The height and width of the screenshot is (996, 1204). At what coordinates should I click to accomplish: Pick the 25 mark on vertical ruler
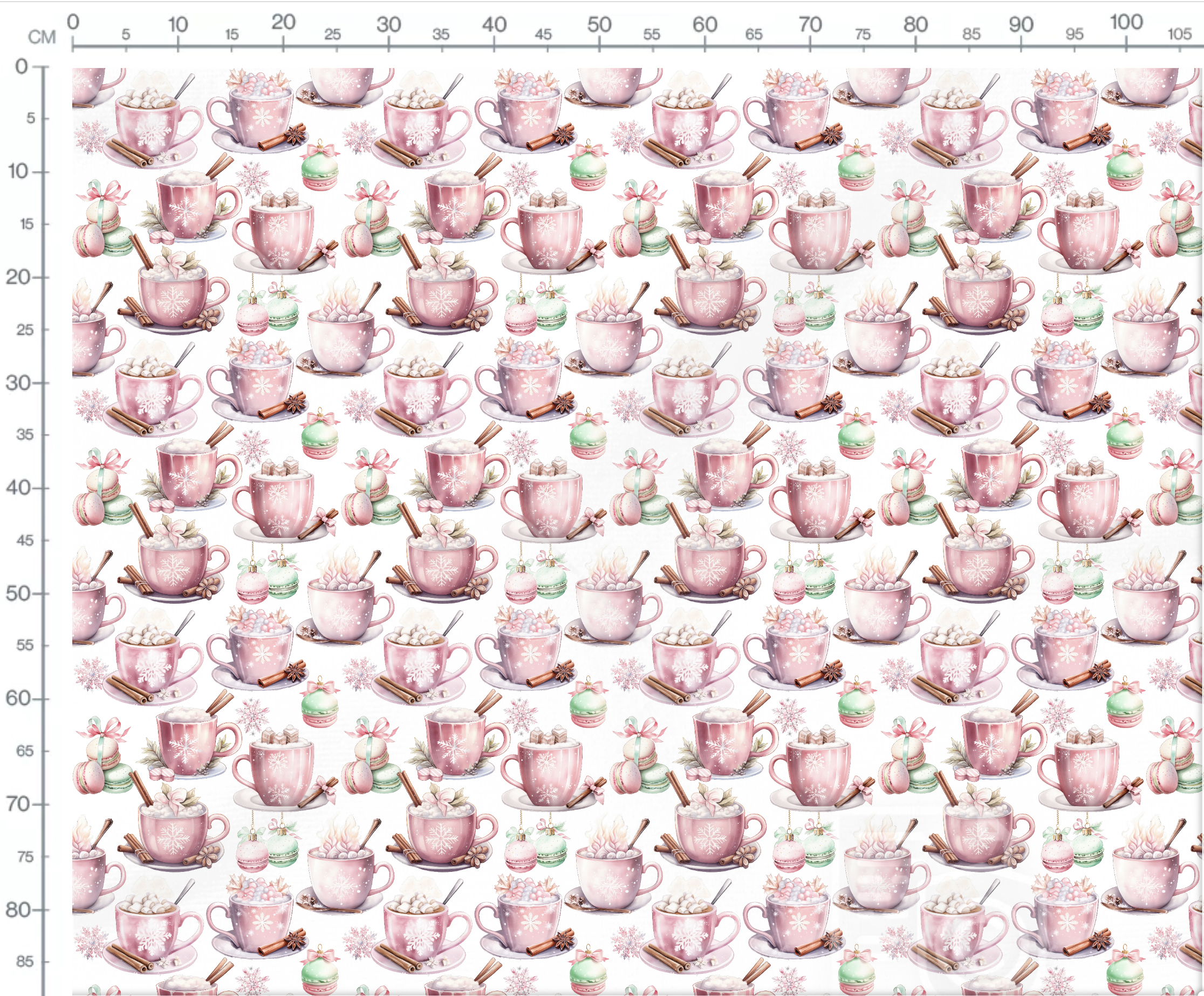click(x=25, y=330)
